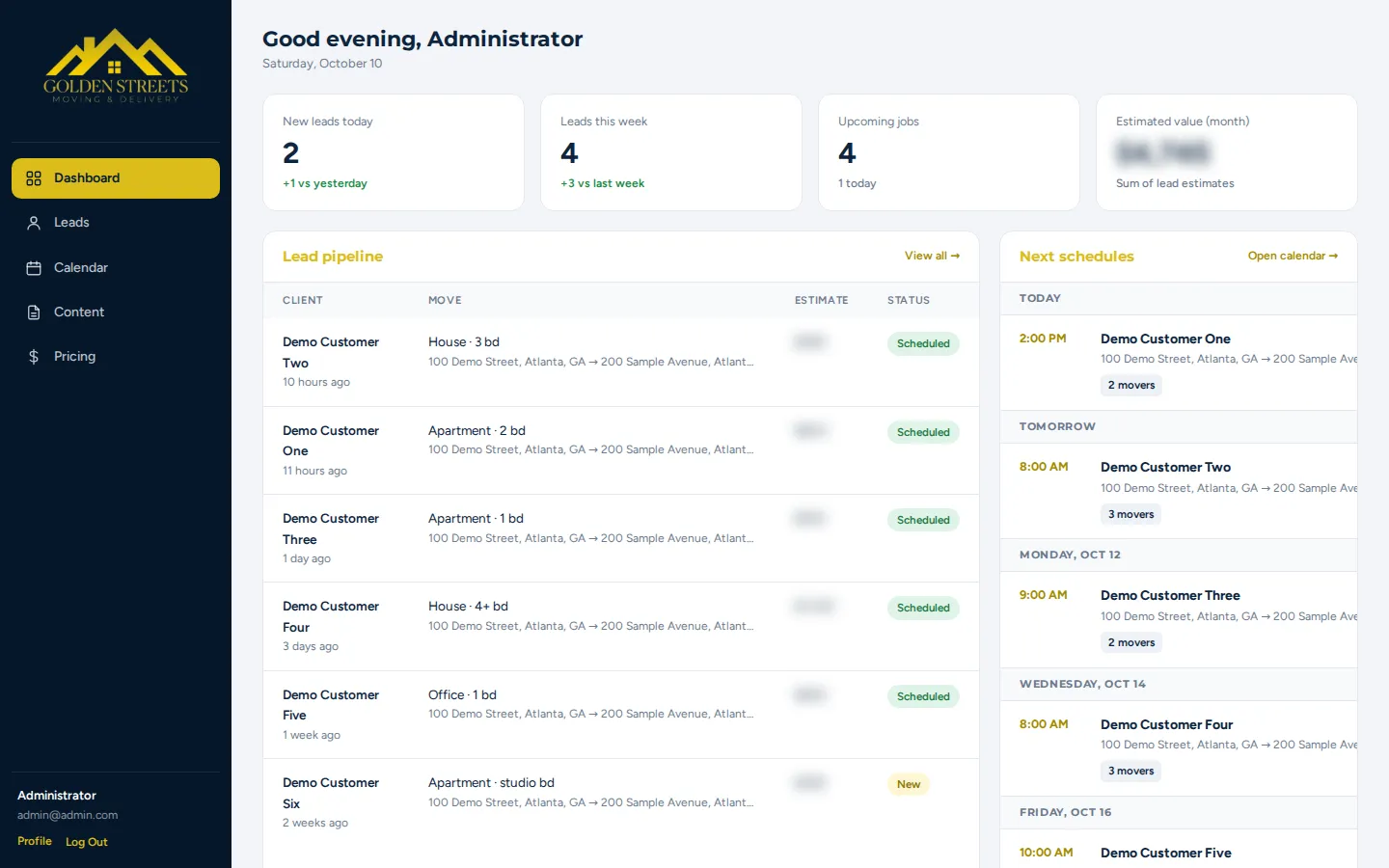
Task: Click Scheduled badge for Demo Customer Five lead
Action: [923, 696]
